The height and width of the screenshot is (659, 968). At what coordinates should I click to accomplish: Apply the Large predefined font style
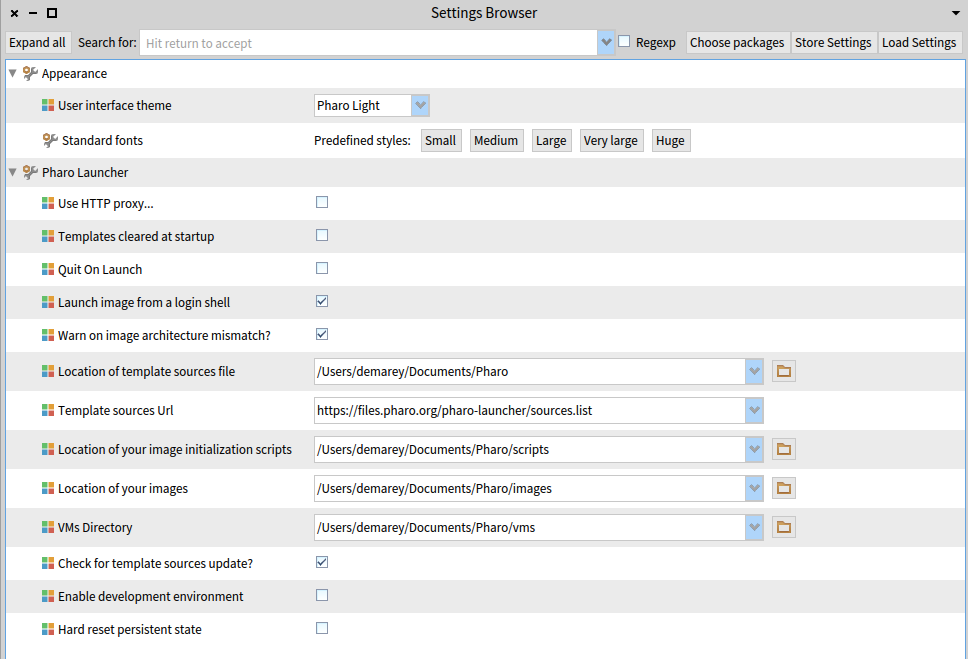551,140
